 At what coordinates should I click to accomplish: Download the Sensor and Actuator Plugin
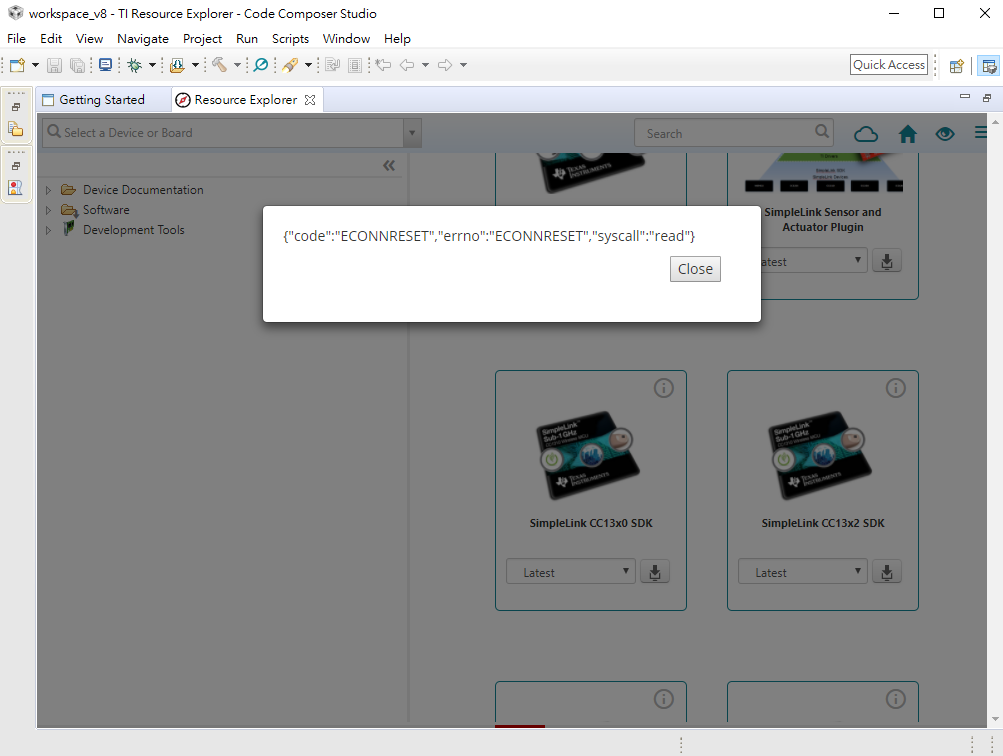pos(887,261)
